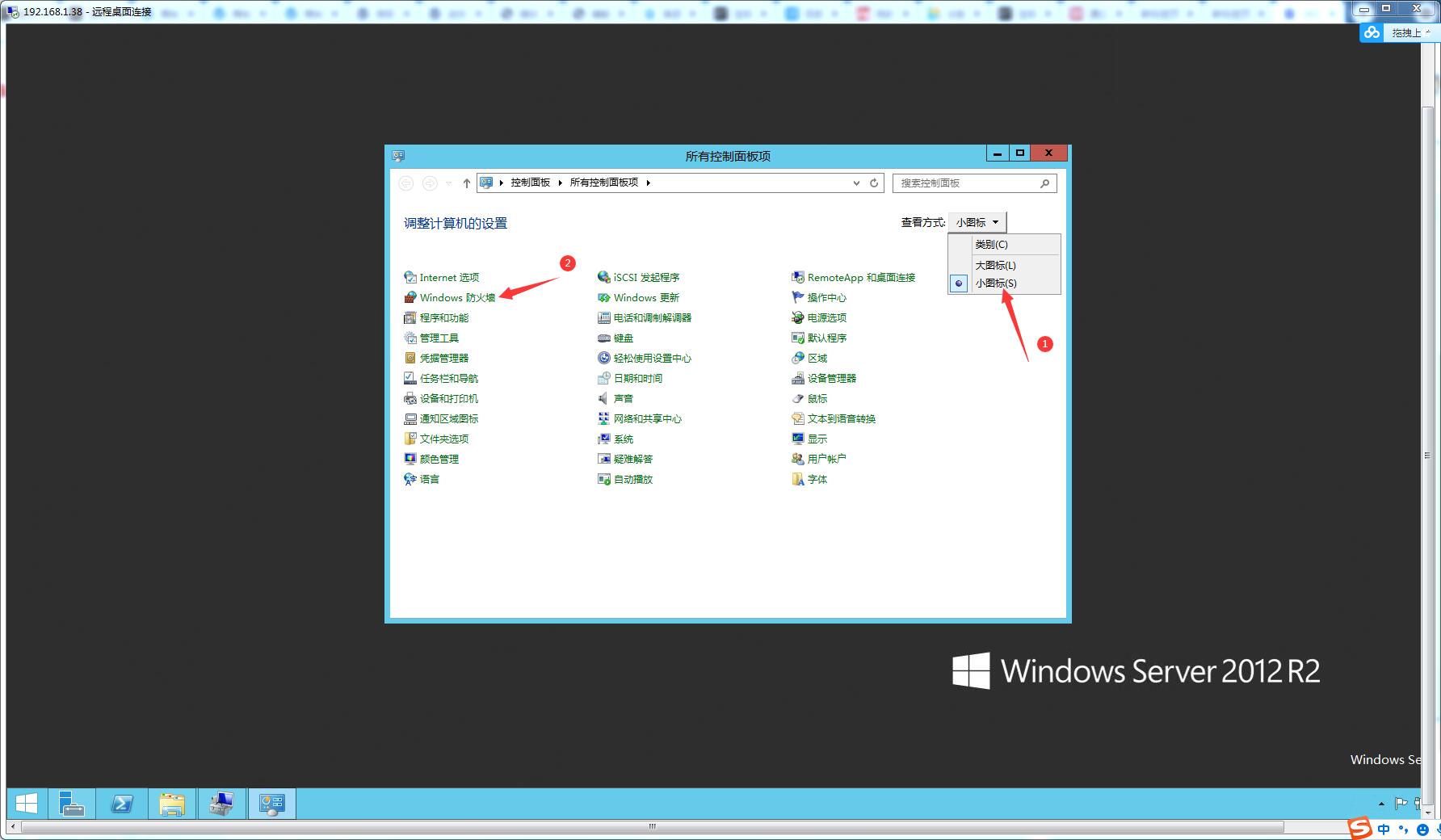Open Server Manager taskbar icon
This screenshot has height=840, width=1441.
[x=72, y=804]
